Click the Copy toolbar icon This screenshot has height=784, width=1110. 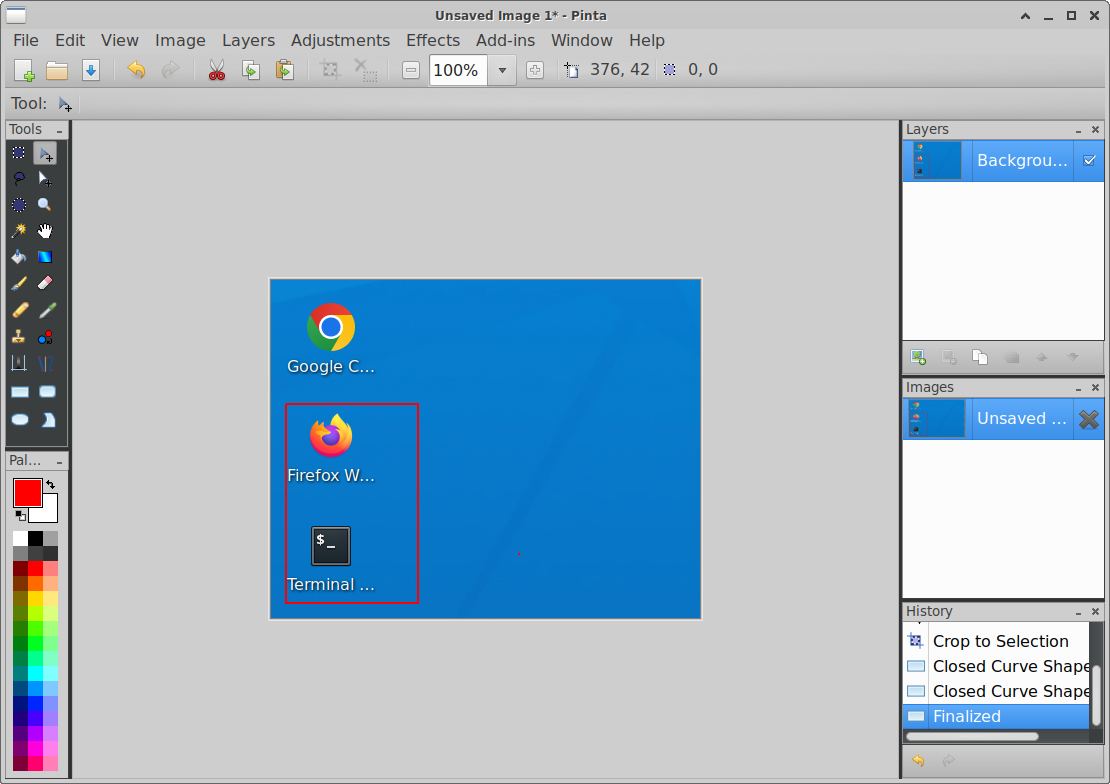[x=251, y=70]
